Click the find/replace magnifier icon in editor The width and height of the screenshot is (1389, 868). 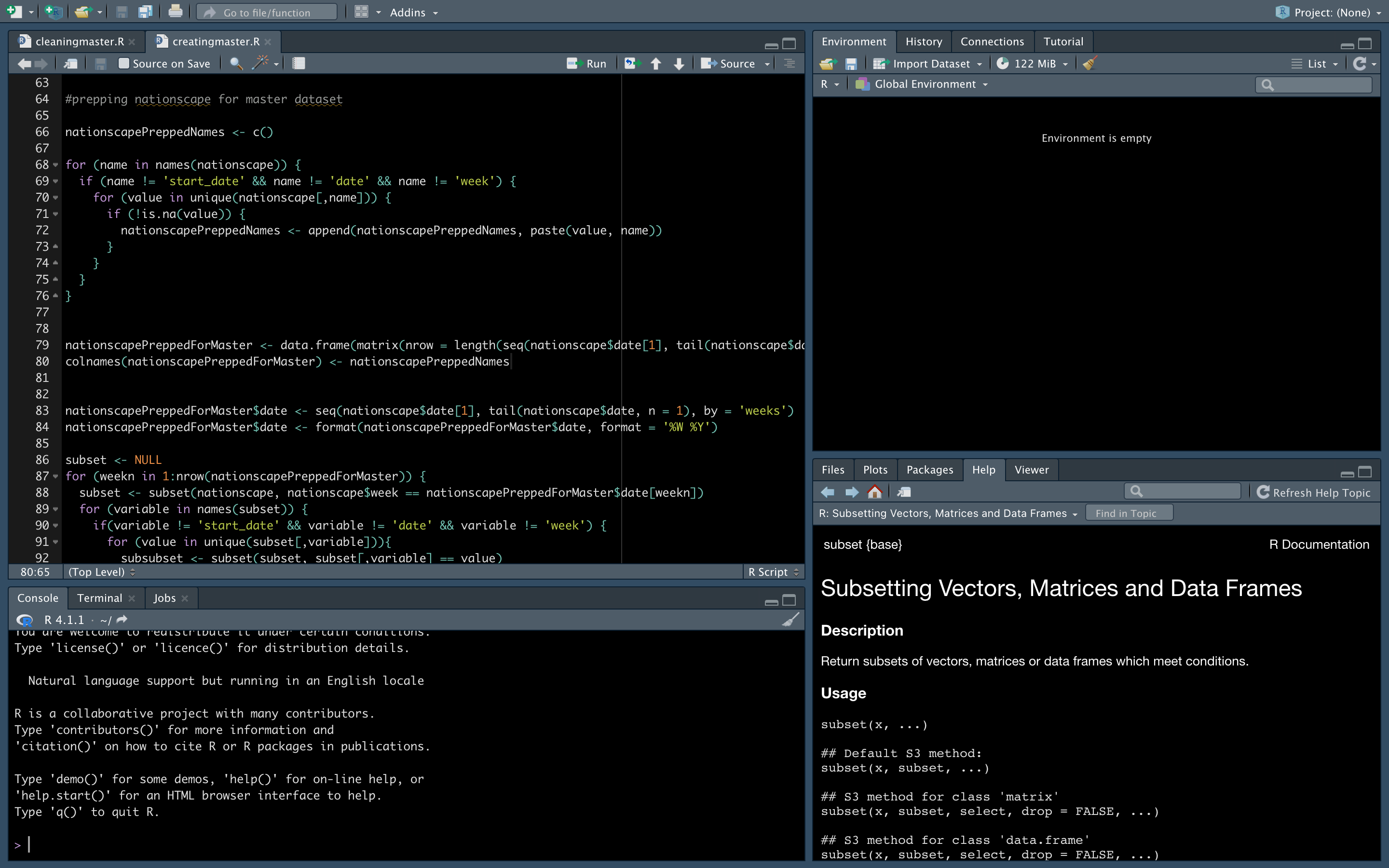(236, 63)
